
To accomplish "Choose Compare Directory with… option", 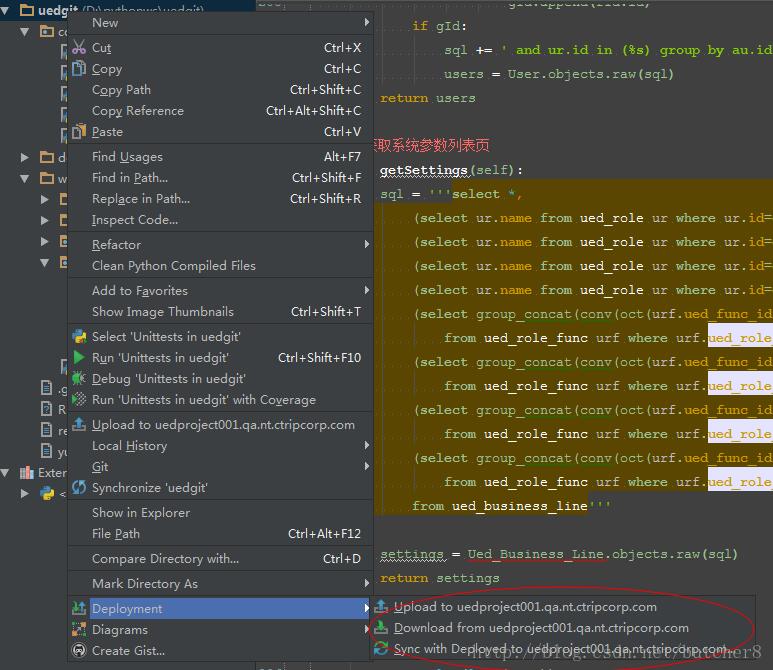I will pyautogui.click(x=165, y=559).
